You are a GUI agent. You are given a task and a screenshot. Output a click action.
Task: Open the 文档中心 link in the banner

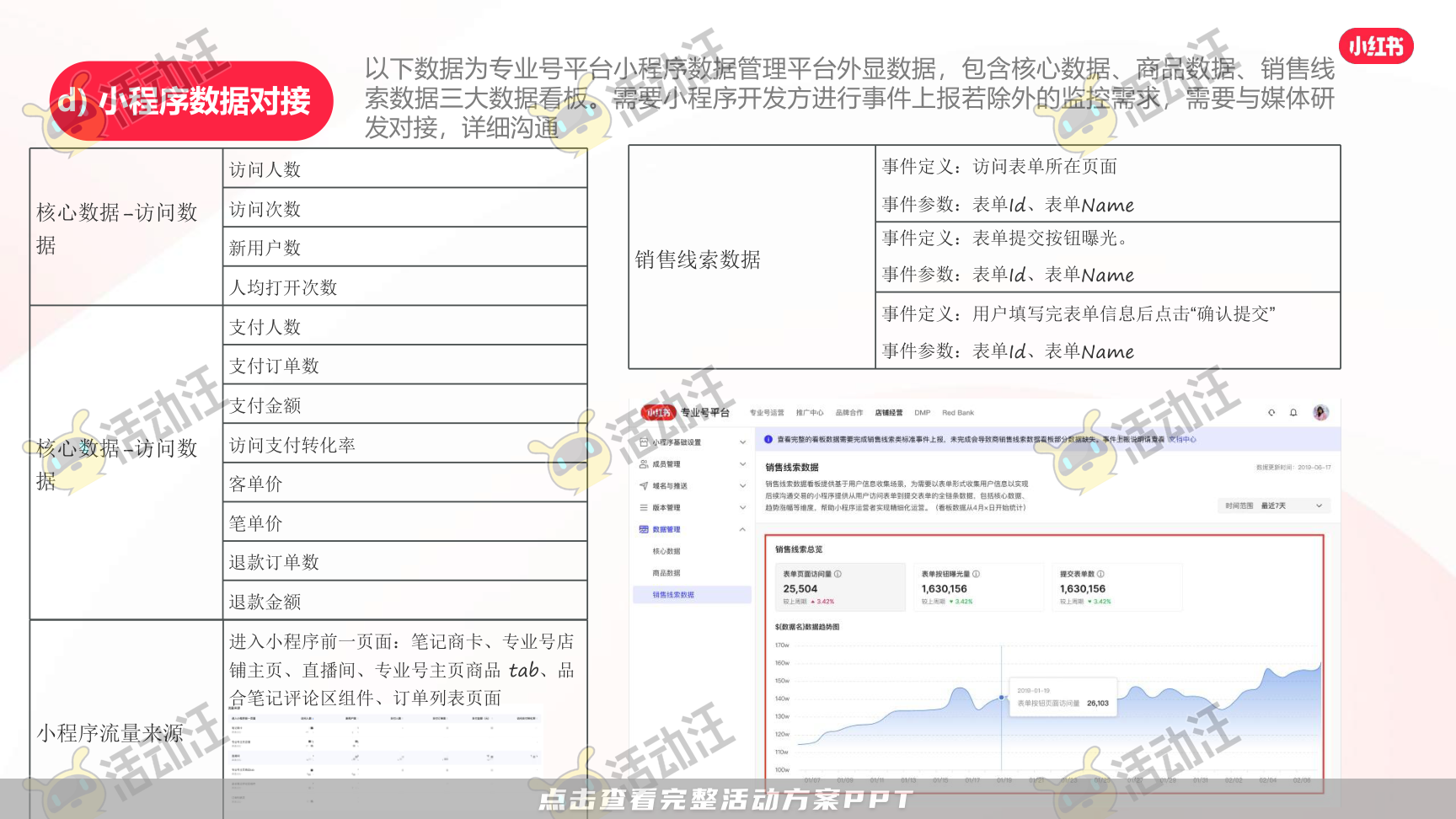point(1182,439)
